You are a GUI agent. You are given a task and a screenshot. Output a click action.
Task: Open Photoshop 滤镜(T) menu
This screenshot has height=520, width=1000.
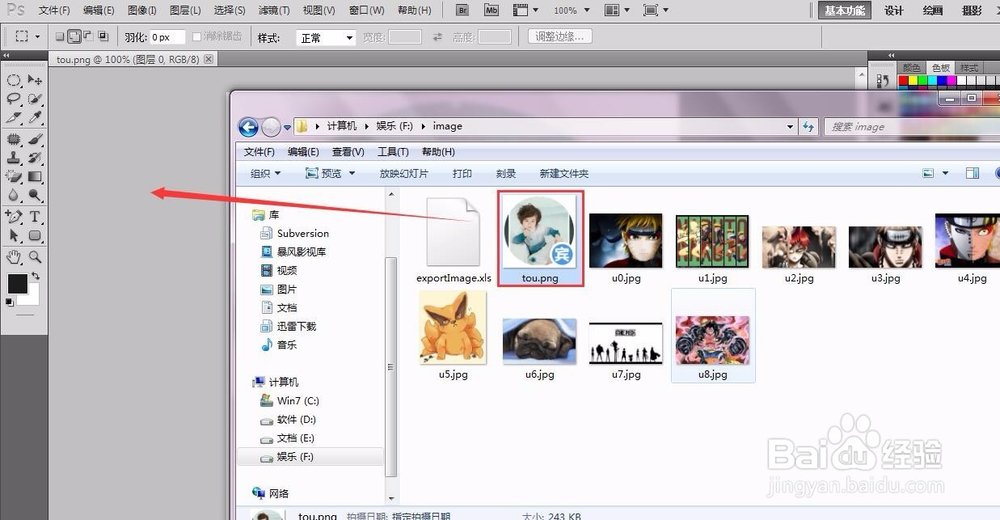(274, 10)
